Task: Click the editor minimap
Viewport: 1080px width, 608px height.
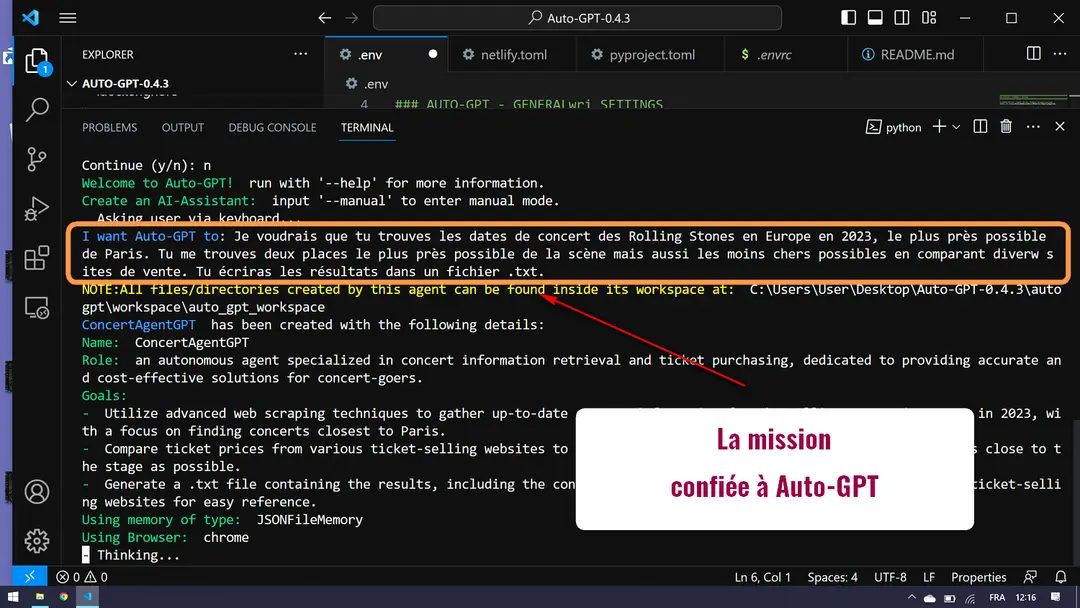Action: (x=1033, y=100)
